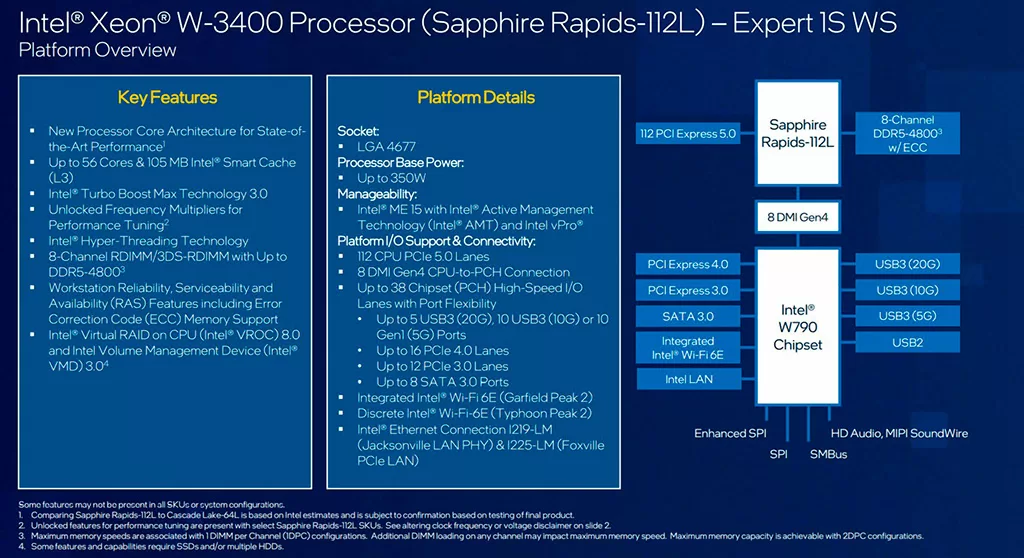Click the 112 PCI Express 5.0 box
The height and width of the screenshot is (558, 1024).
[x=688, y=133]
